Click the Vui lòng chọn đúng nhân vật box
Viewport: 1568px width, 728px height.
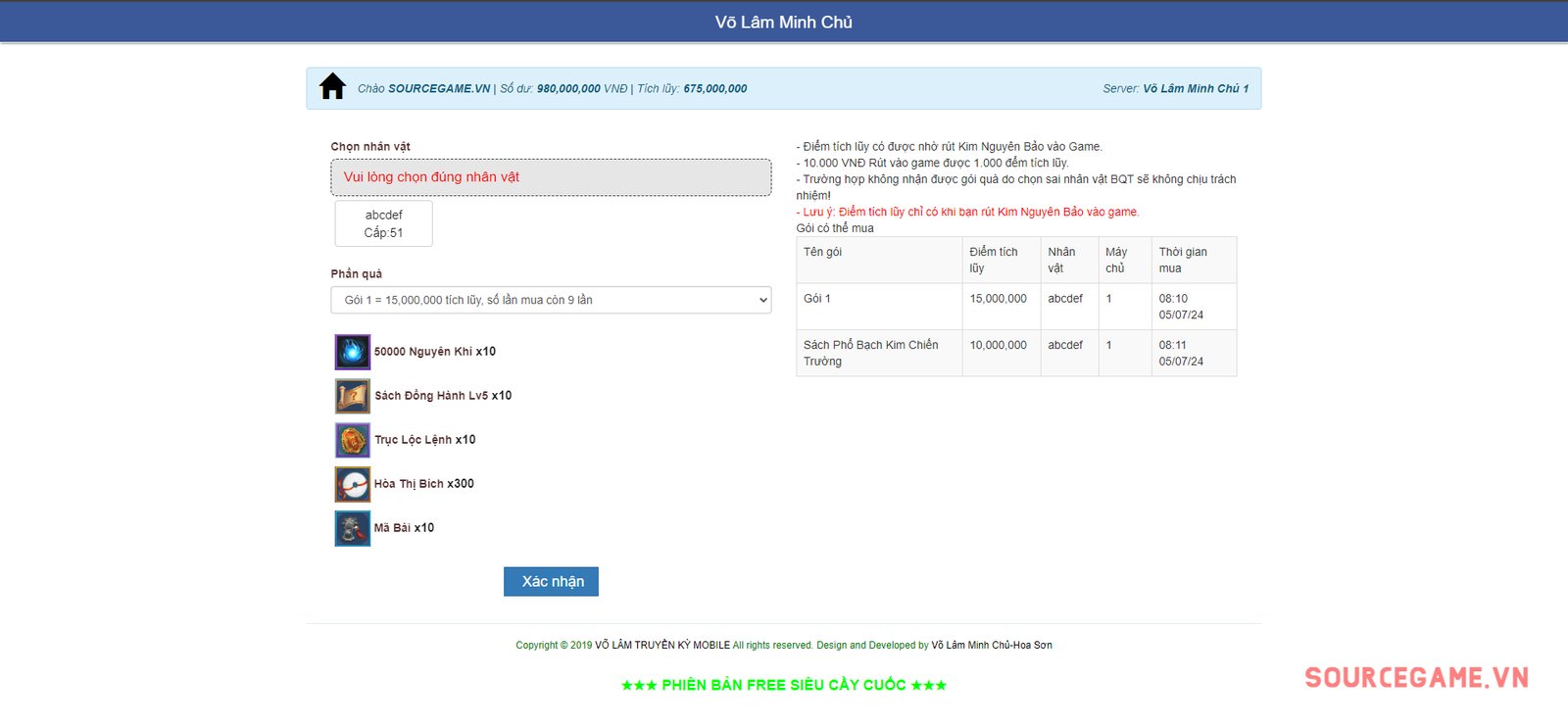(x=551, y=177)
